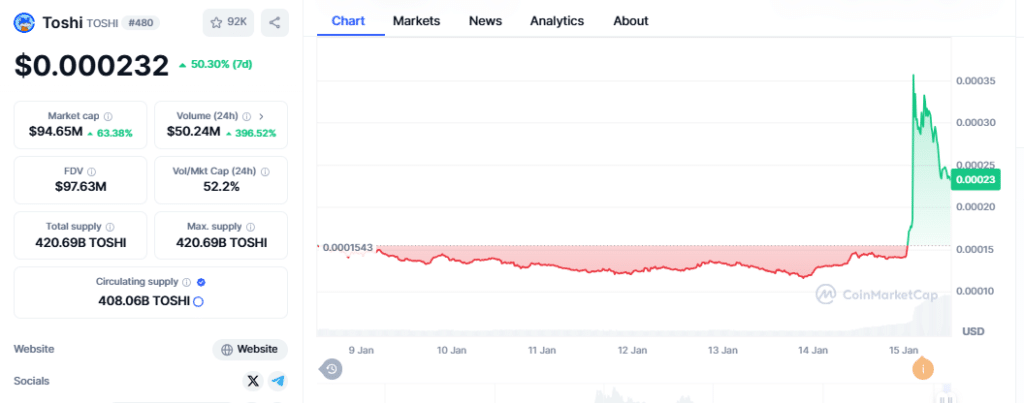
Task: Click the history clock marker below chart
Action: coord(331,369)
